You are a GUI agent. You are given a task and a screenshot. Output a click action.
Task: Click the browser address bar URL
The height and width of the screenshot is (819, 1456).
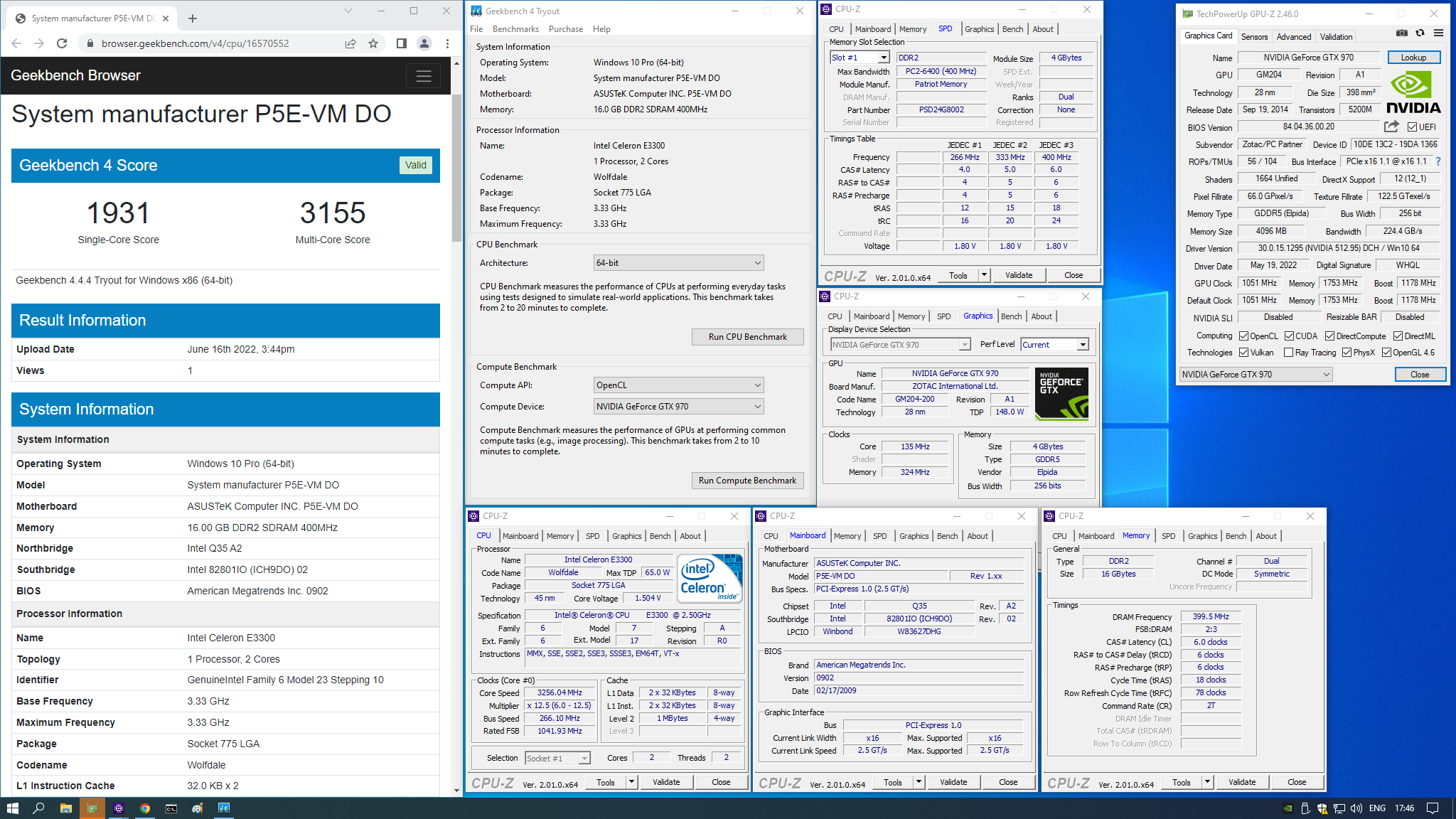pyautogui.click(x=195, y=43)
